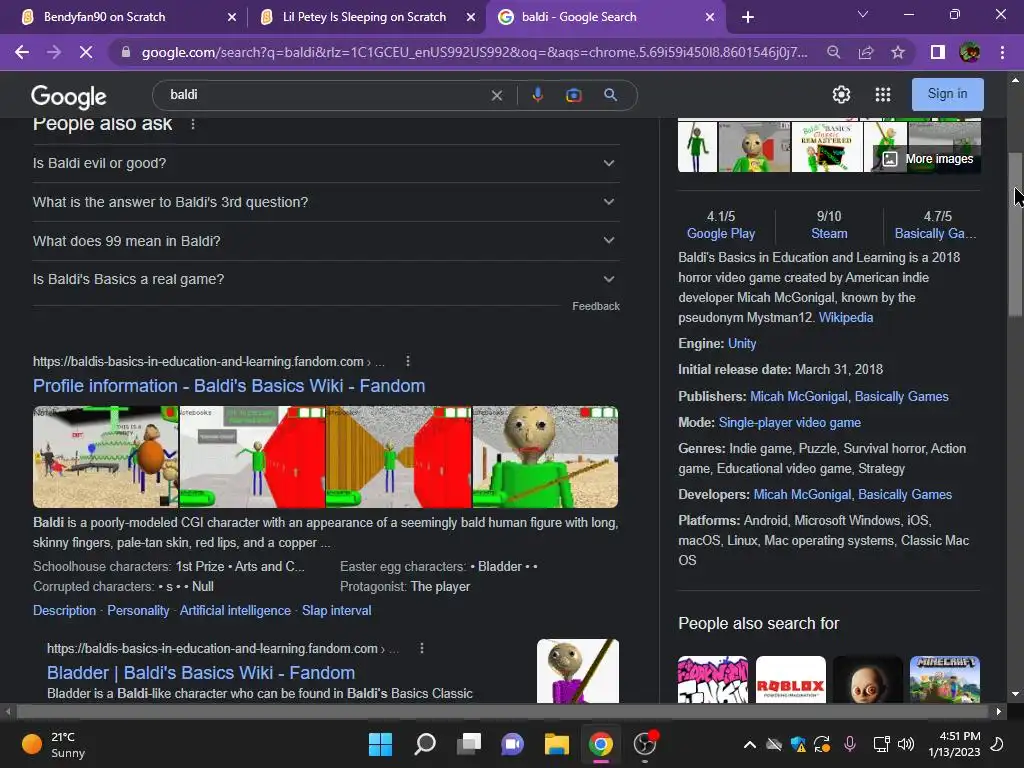This screenshot has height=768, width=1024.
Task: Open Bladder result thumbnail image
Action: click(x=577, y=671)
